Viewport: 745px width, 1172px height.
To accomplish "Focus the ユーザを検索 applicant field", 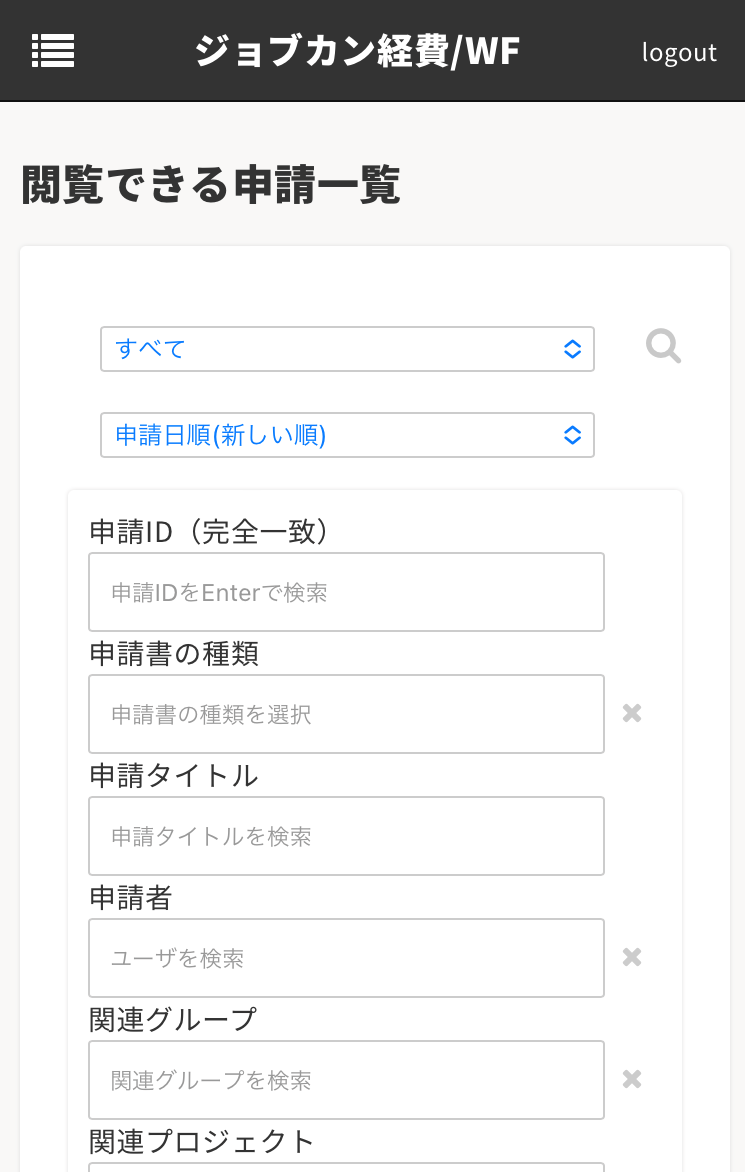I will coord(346,958).
